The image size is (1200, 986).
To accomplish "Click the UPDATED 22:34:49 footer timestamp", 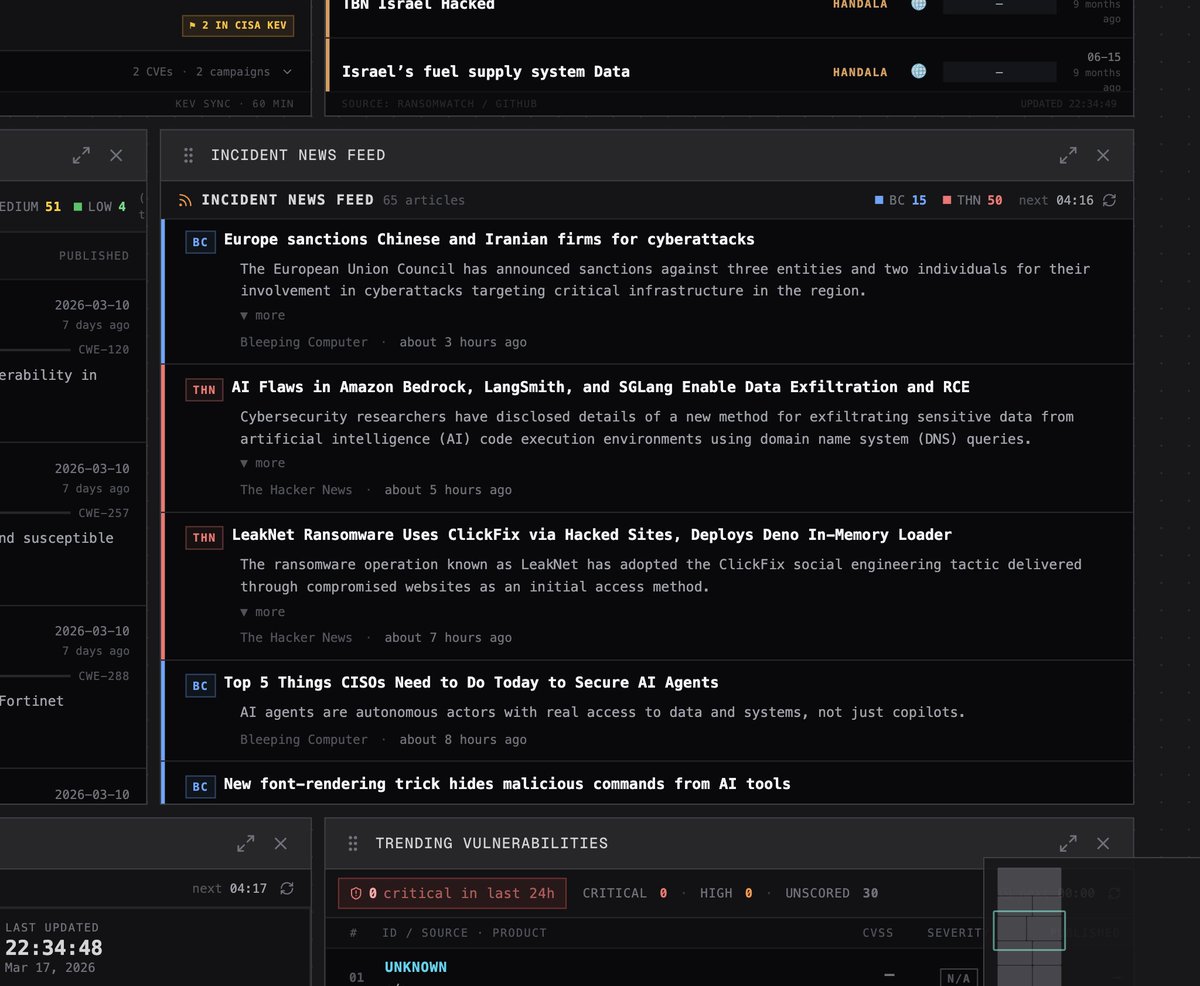I will (x=1069, y=104).
